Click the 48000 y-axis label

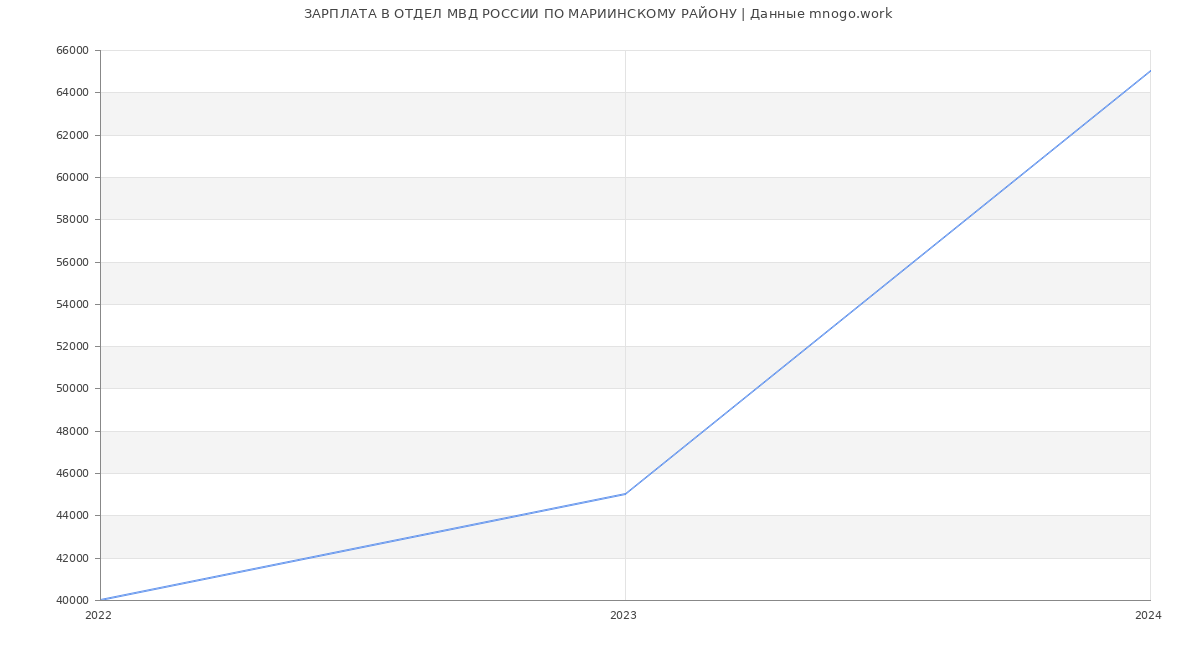pyautogui.click(x=72, y=432)
